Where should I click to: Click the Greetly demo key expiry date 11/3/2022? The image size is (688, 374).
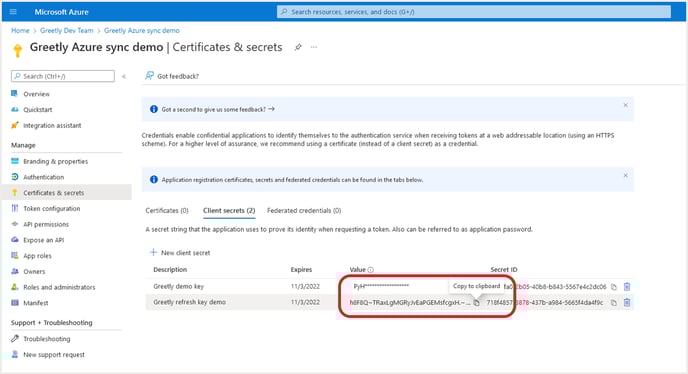(305, 286)
